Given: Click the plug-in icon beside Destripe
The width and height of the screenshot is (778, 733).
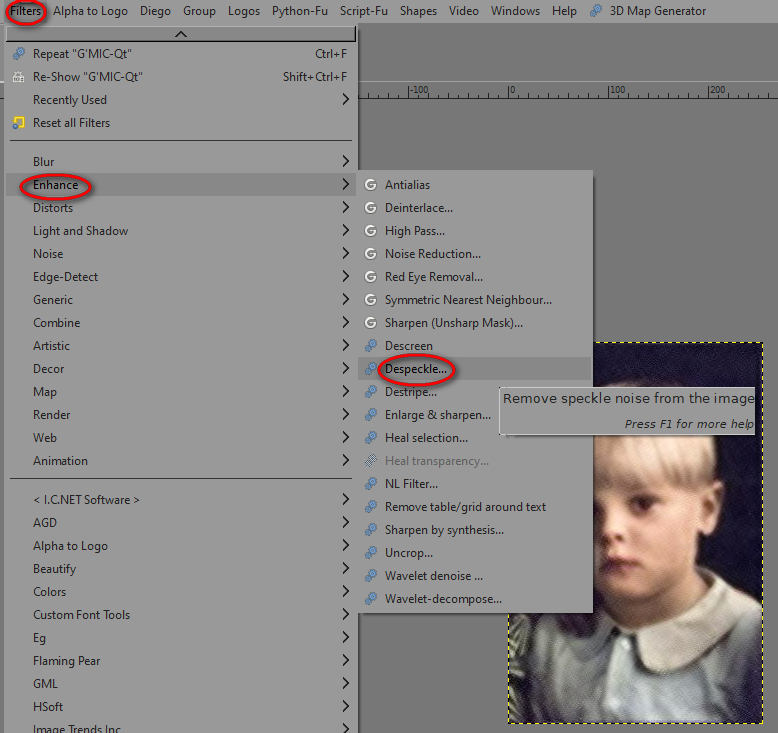Looking at the screenshot, I should click(x=371, y=392).
